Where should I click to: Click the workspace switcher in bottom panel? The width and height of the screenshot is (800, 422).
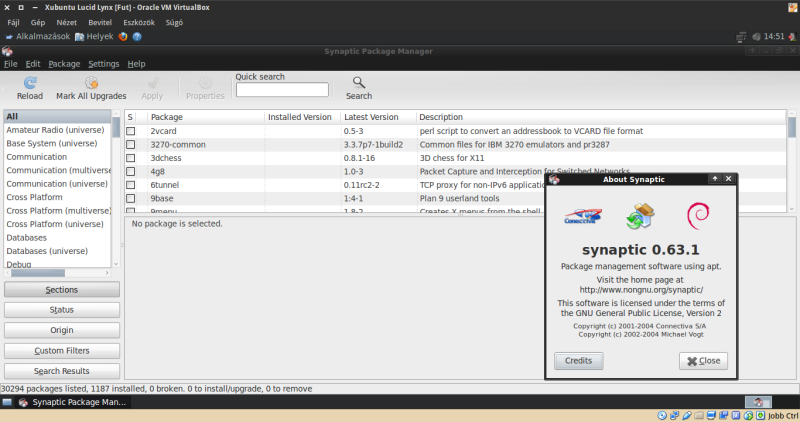758,402
